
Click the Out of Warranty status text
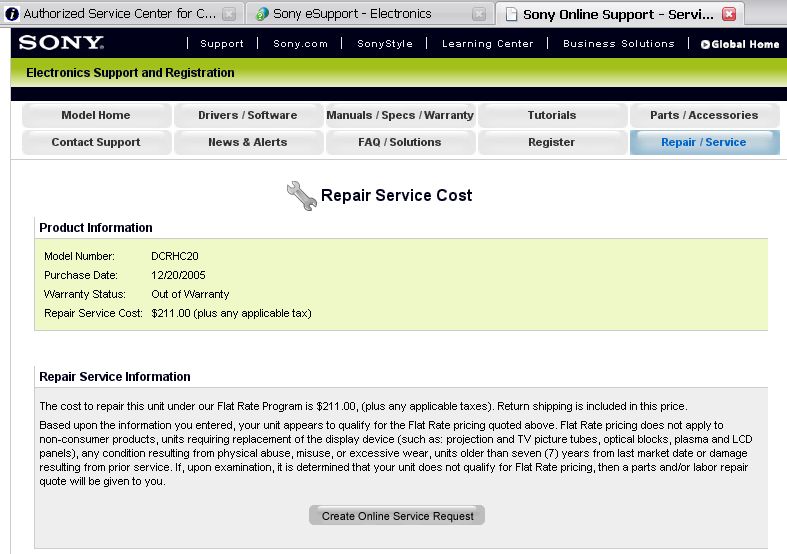190,295
